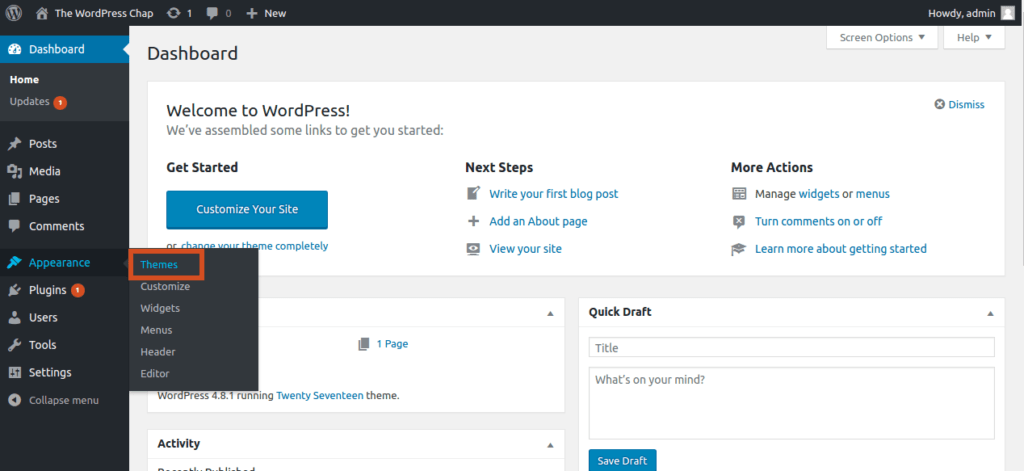
Task: Click the Tools wrench icon
Action: click(14, 345)
